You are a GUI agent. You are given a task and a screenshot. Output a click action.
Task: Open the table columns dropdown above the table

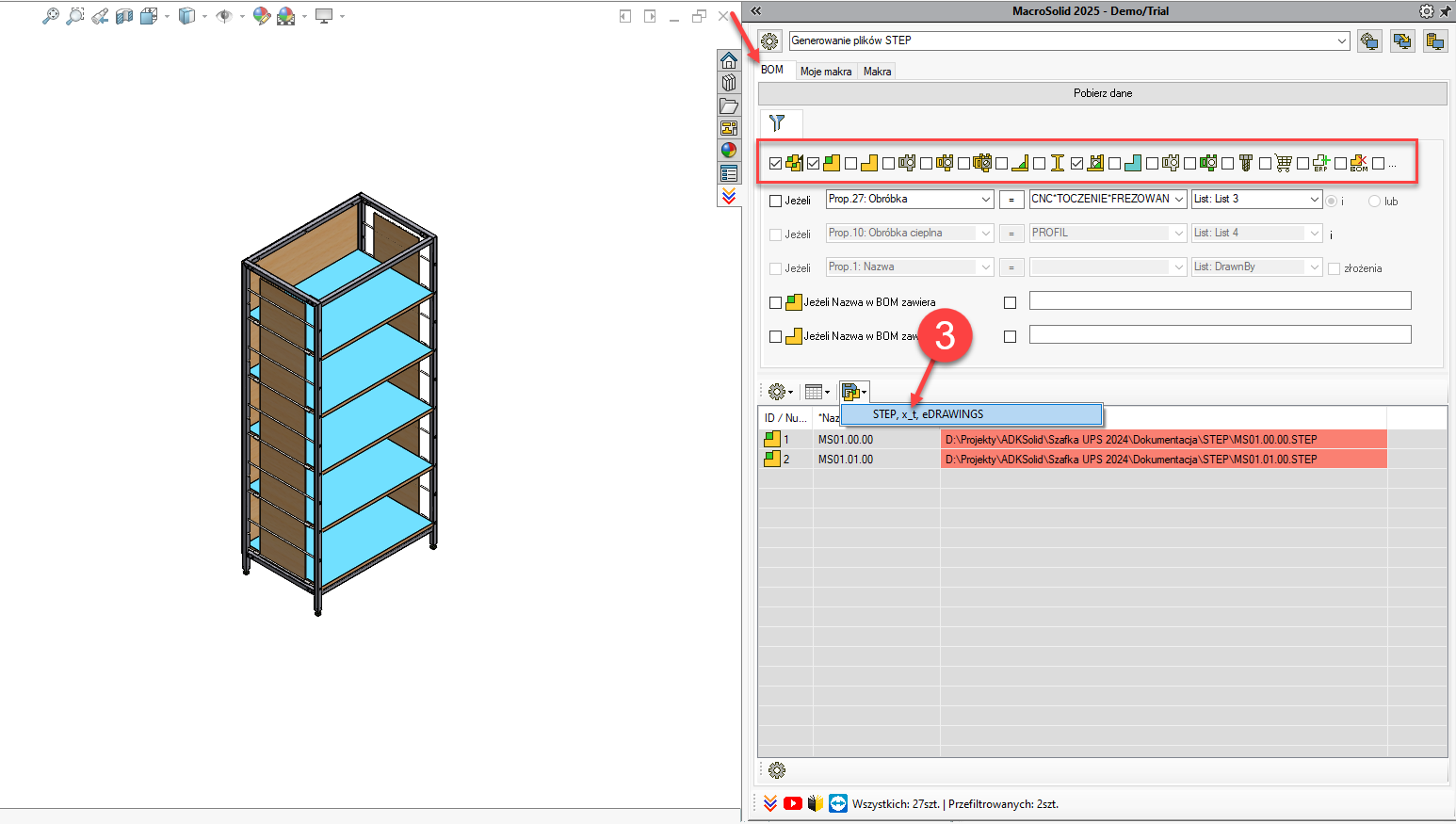(x=817, y=392)
